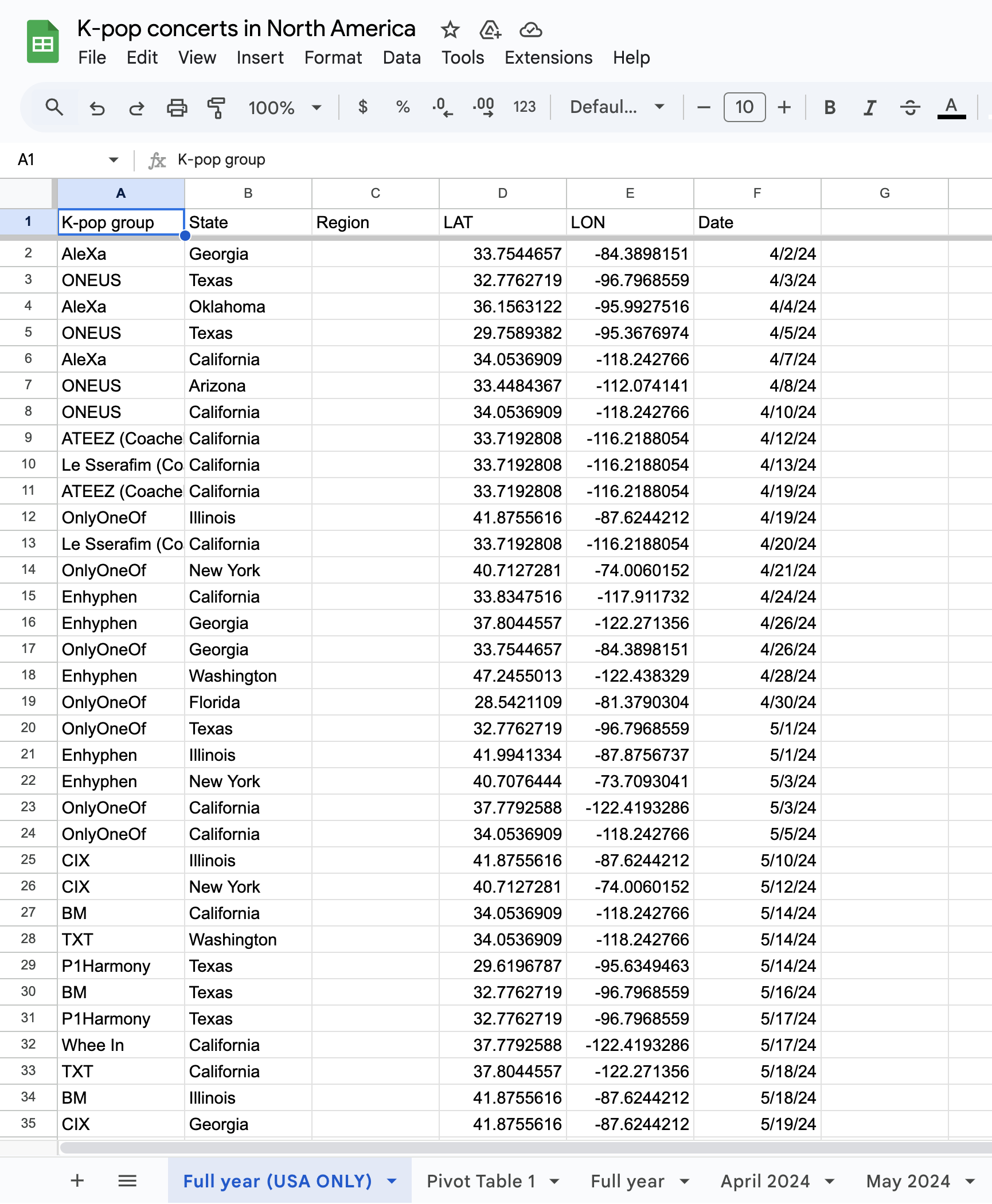Select the Whee In cell
The height and width of the screenshot is (1204, 992).
coord(121,1045)
